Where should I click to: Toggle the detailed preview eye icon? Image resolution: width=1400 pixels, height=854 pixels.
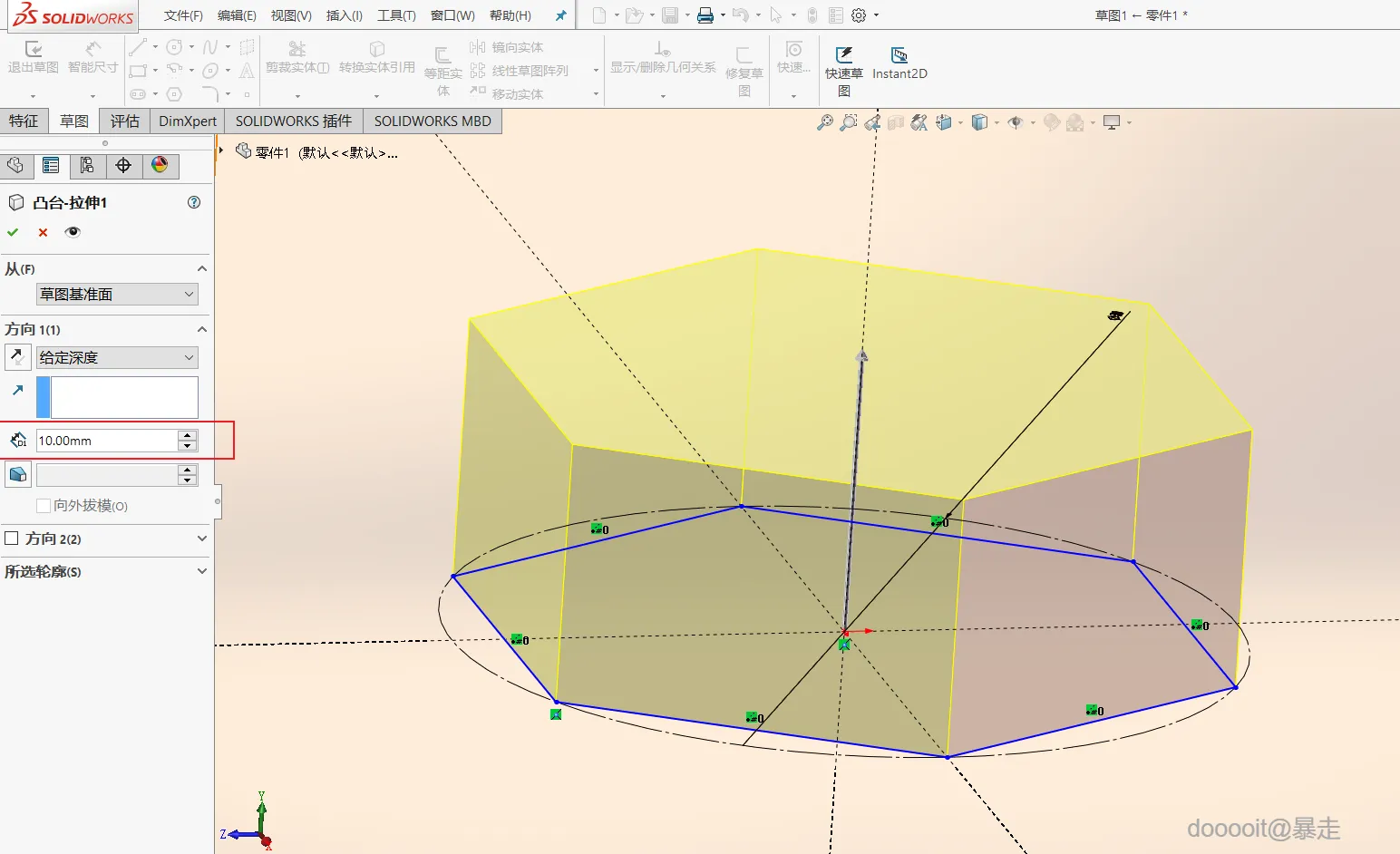tap(73, 232)
